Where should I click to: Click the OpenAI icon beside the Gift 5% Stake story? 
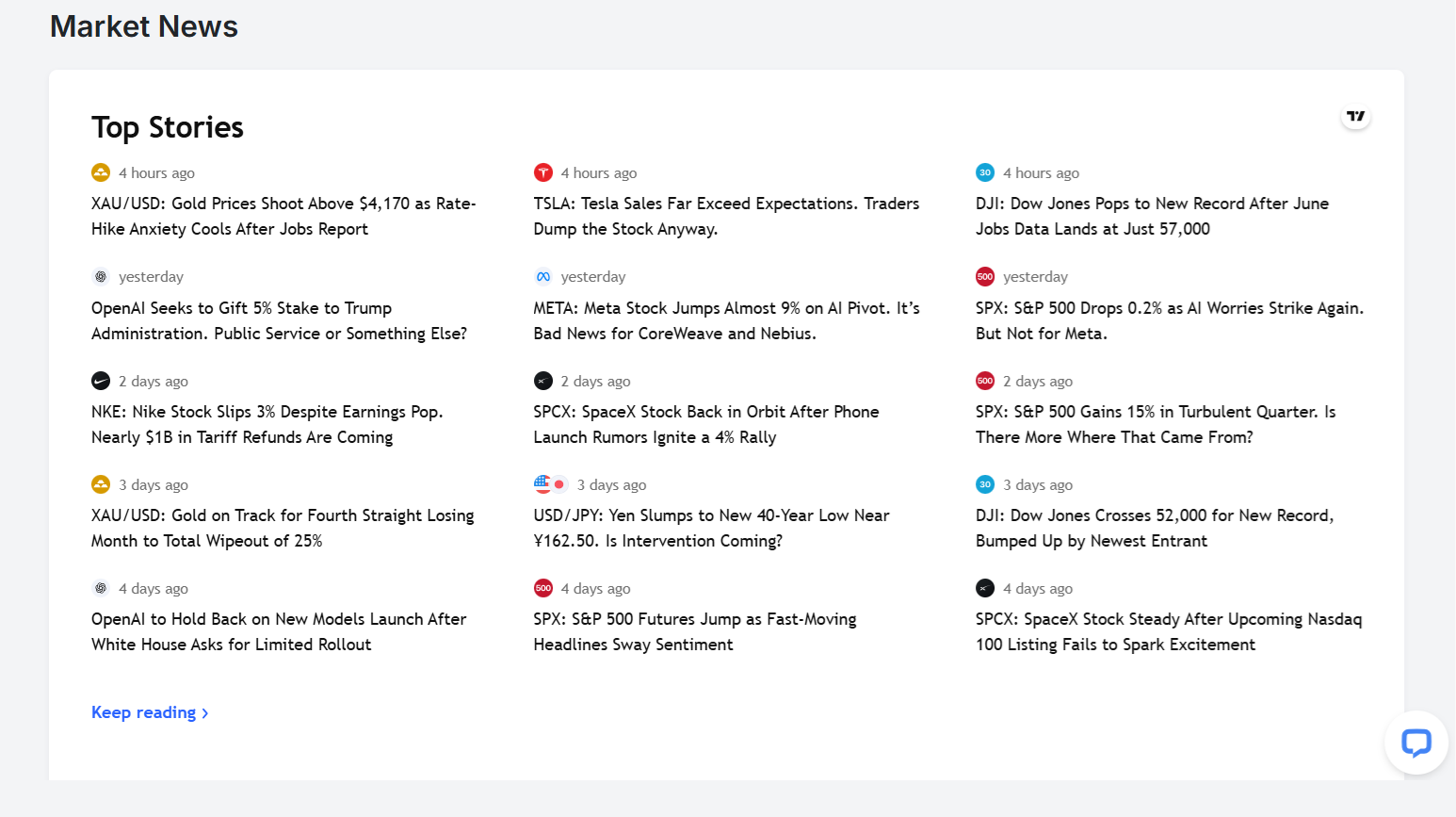click(x=101, y=276)
